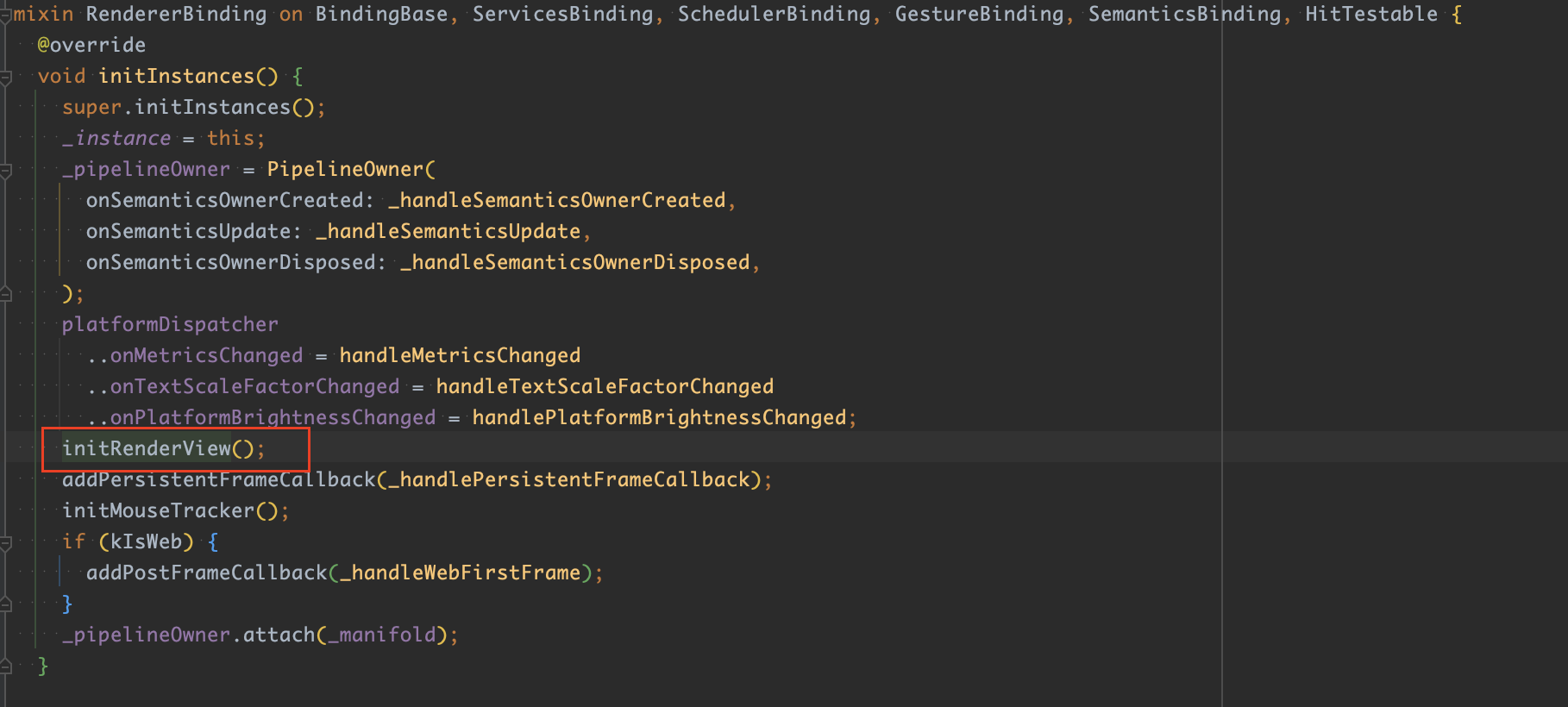Click fold end marker beside ');' line
Image resolution: width=1568 pixels, height=707 pixels.
click(x=5, y=294)
